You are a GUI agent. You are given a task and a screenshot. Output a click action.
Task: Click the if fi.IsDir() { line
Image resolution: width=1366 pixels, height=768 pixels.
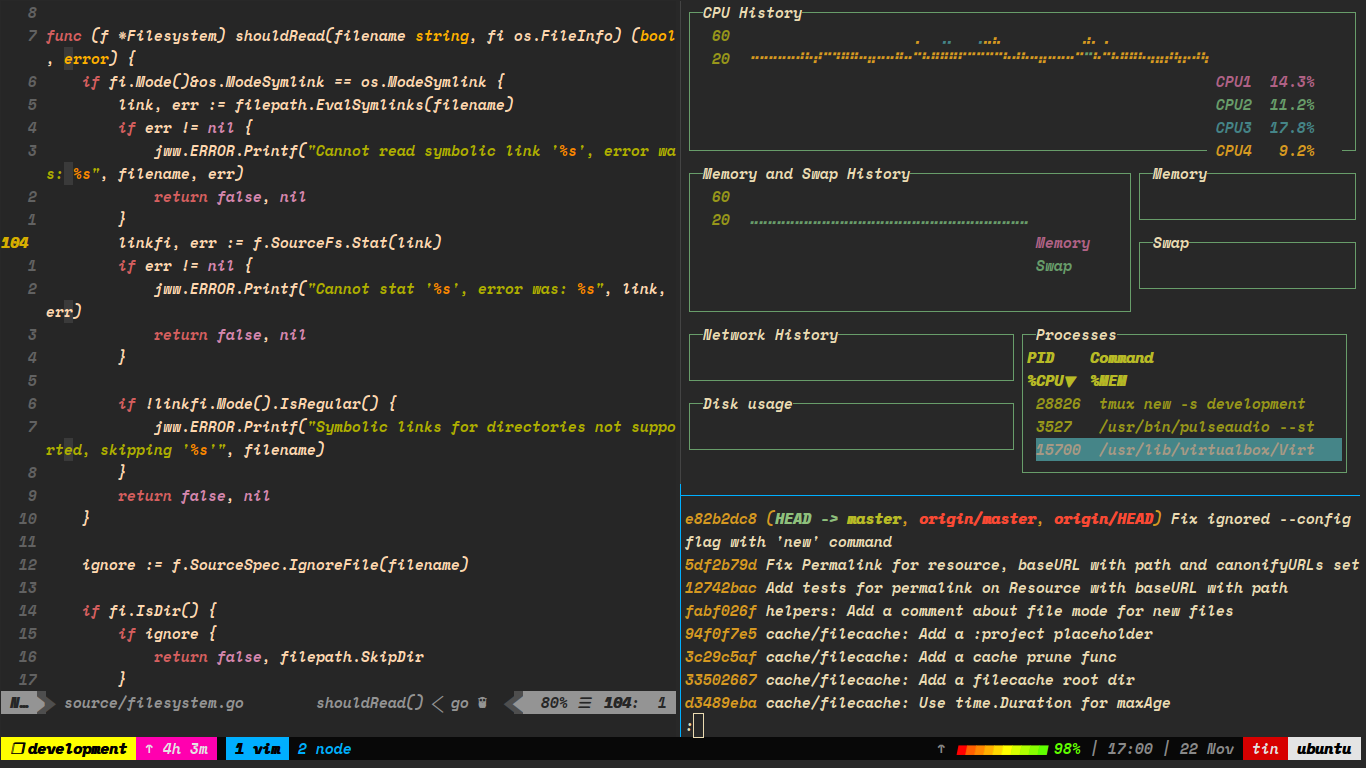coord(149,611)
